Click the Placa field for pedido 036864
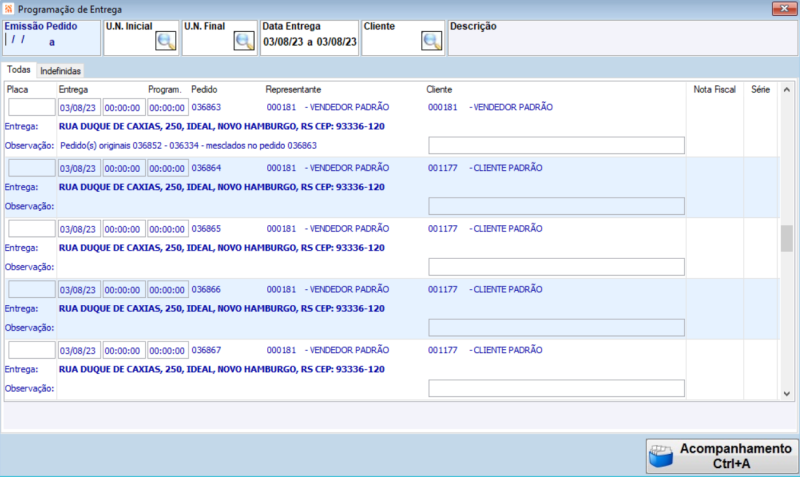Viewport: 800px width, 477px height. (32, 168)
